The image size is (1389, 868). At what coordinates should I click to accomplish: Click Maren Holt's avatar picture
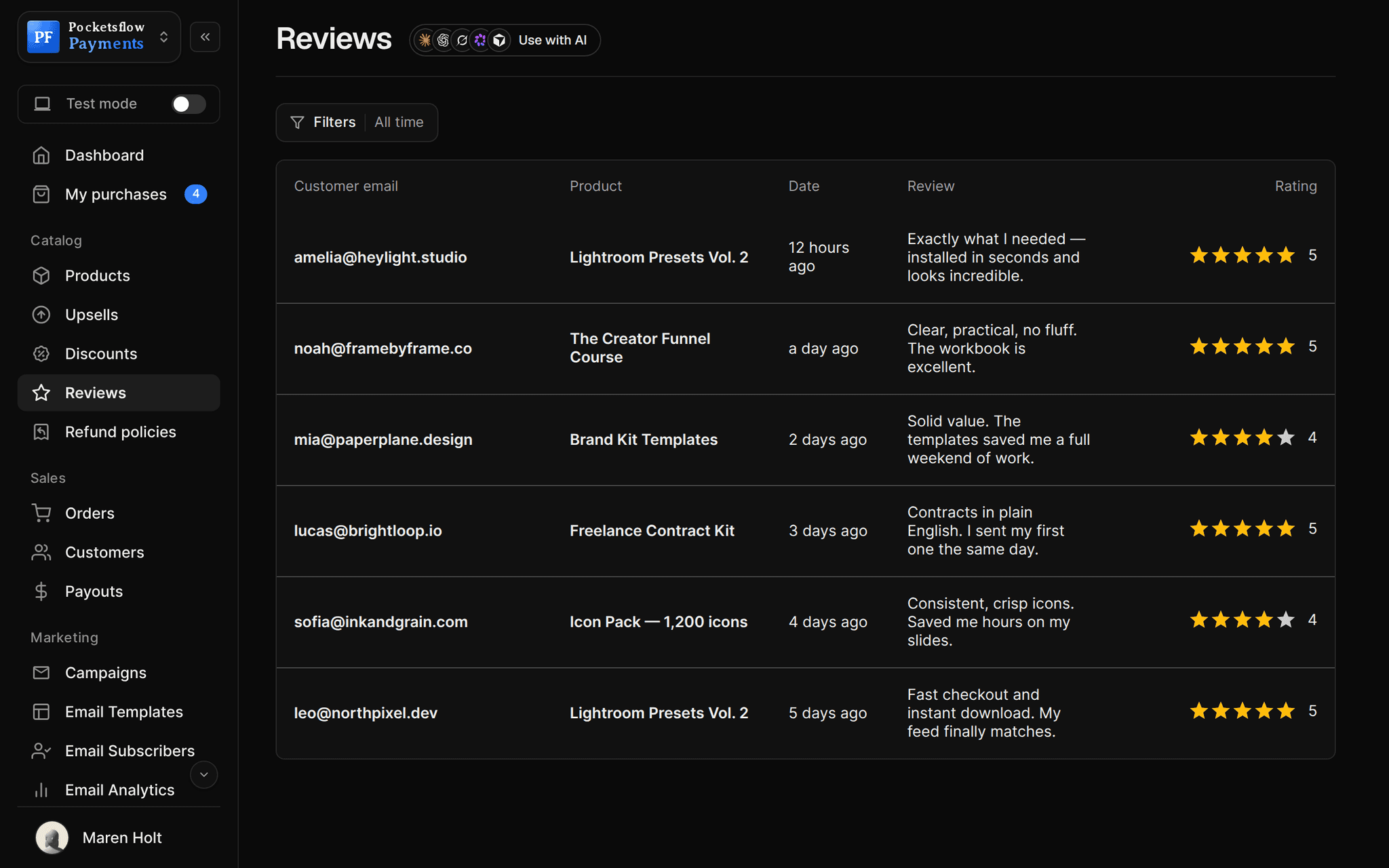pyautogui.click(x=52, y=837)
